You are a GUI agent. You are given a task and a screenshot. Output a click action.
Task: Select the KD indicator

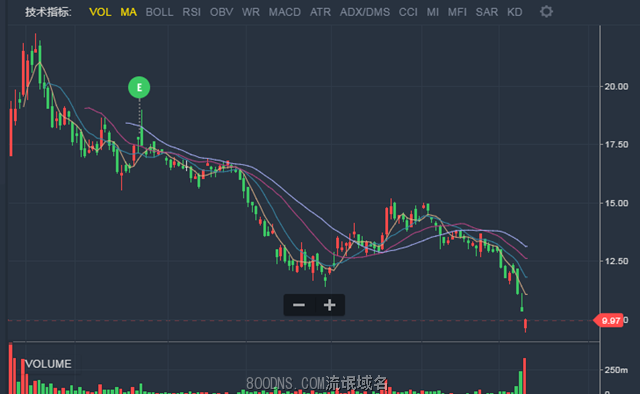515,12
